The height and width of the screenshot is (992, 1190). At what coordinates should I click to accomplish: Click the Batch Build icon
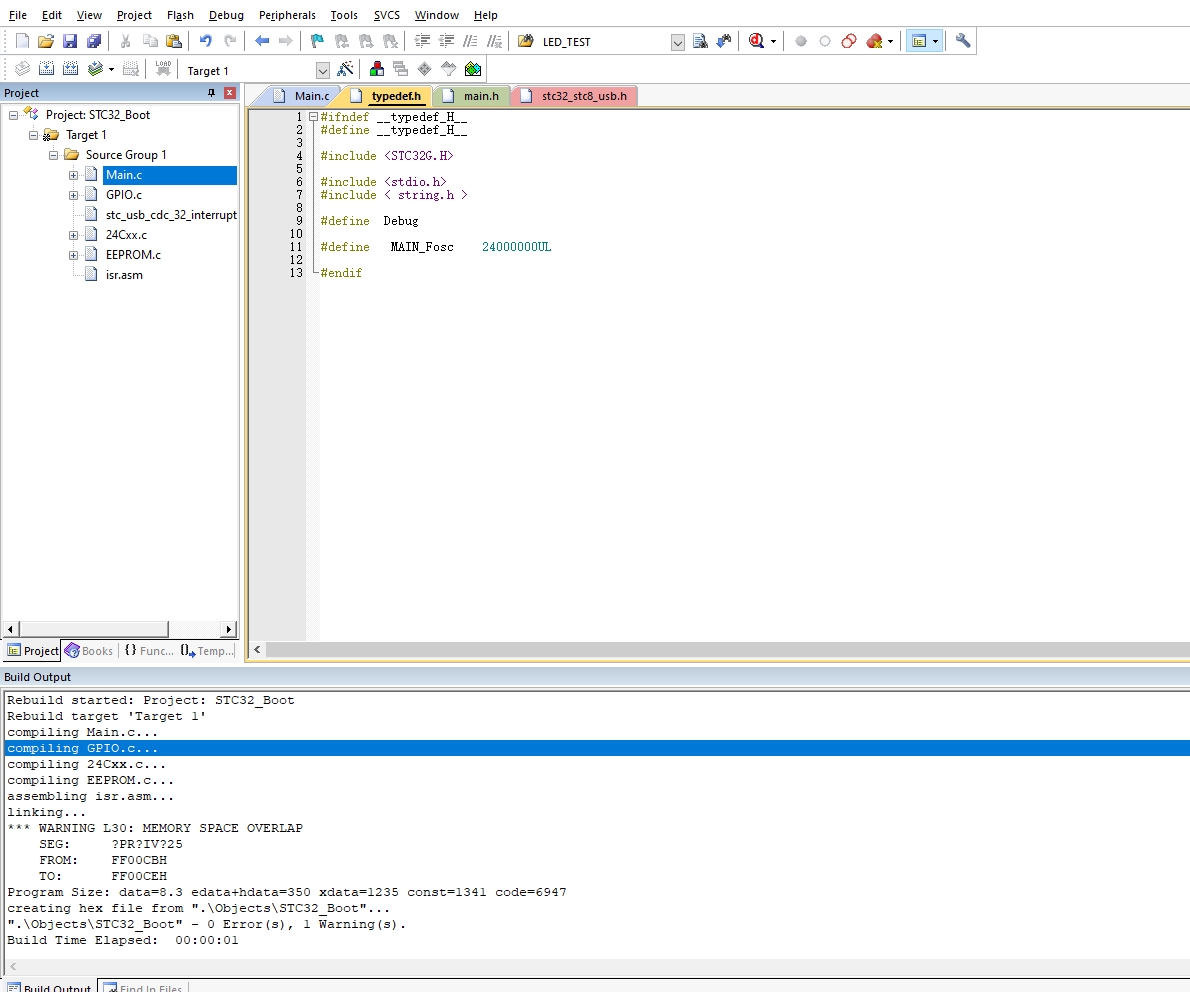tap(95, 69)
